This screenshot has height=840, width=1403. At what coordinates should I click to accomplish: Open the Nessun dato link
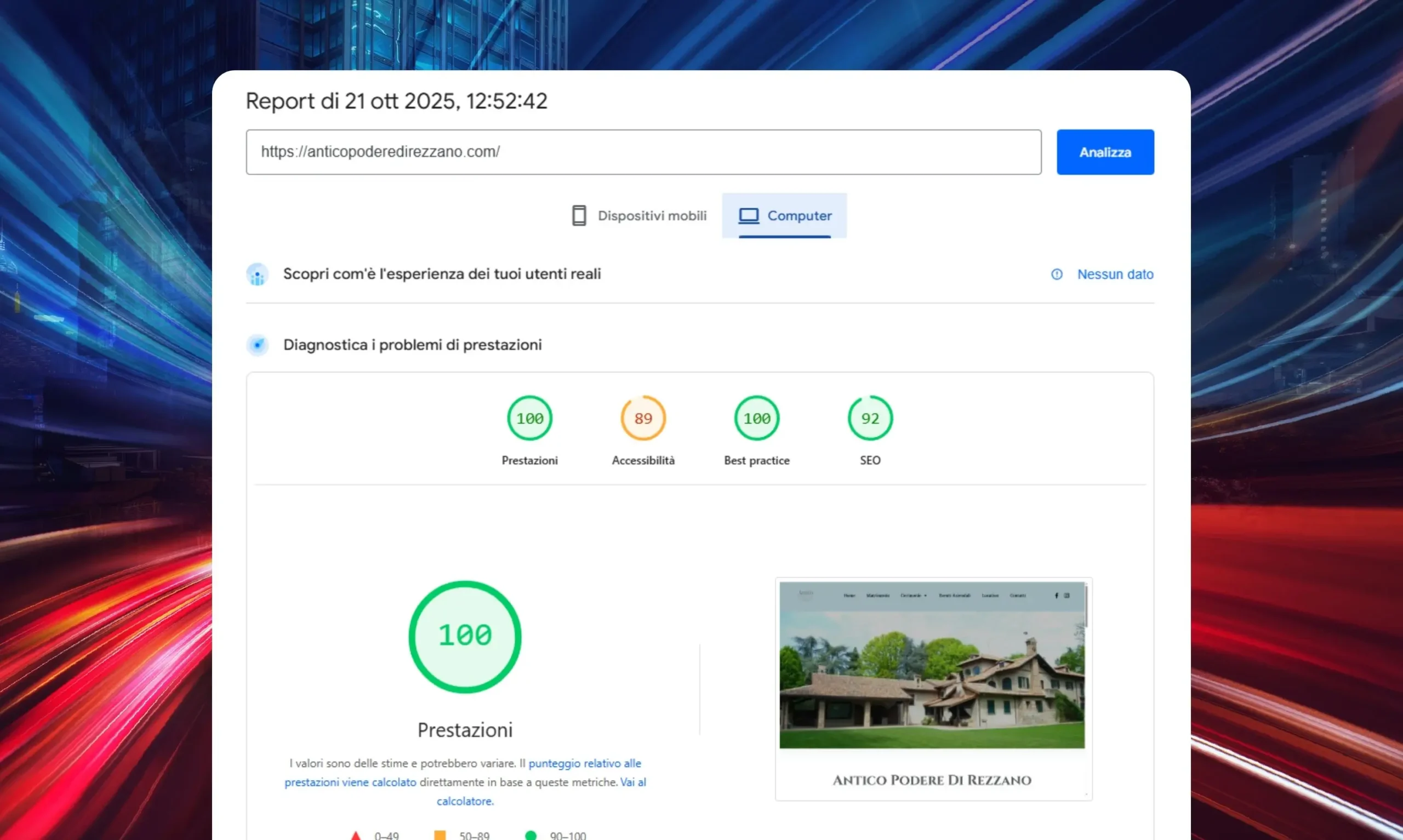1114,275
